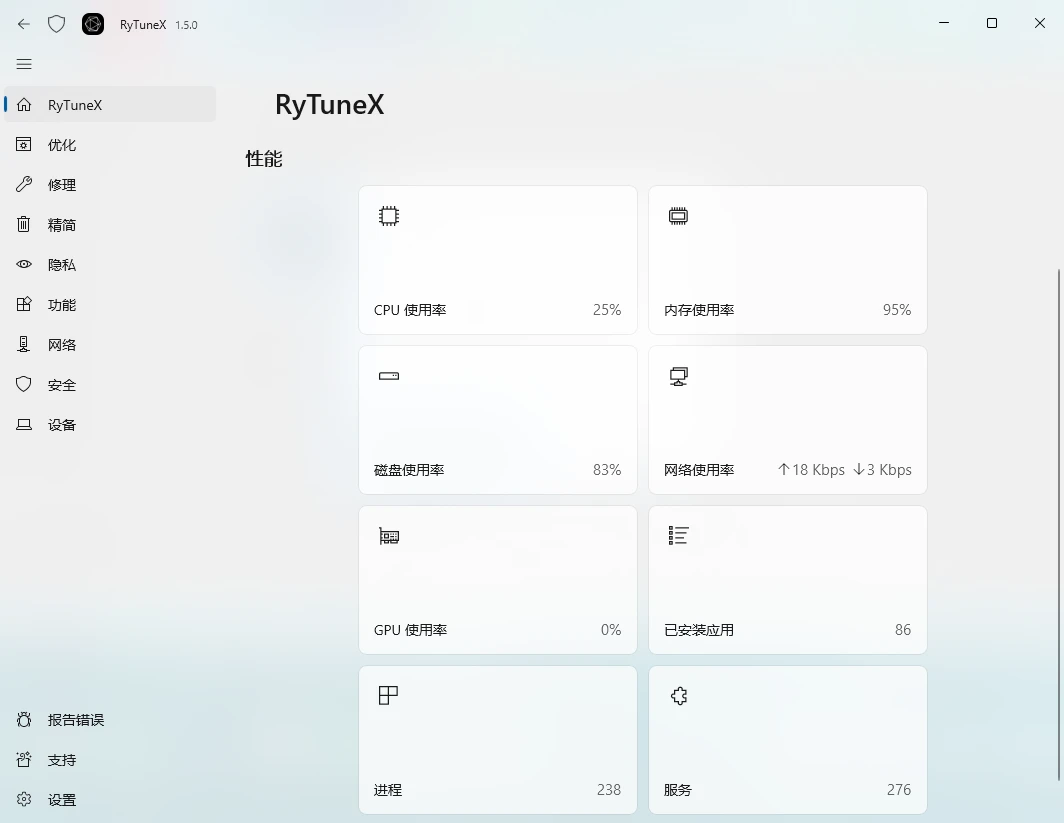Click the back arrow in the title bar

[x=24, y=24]
